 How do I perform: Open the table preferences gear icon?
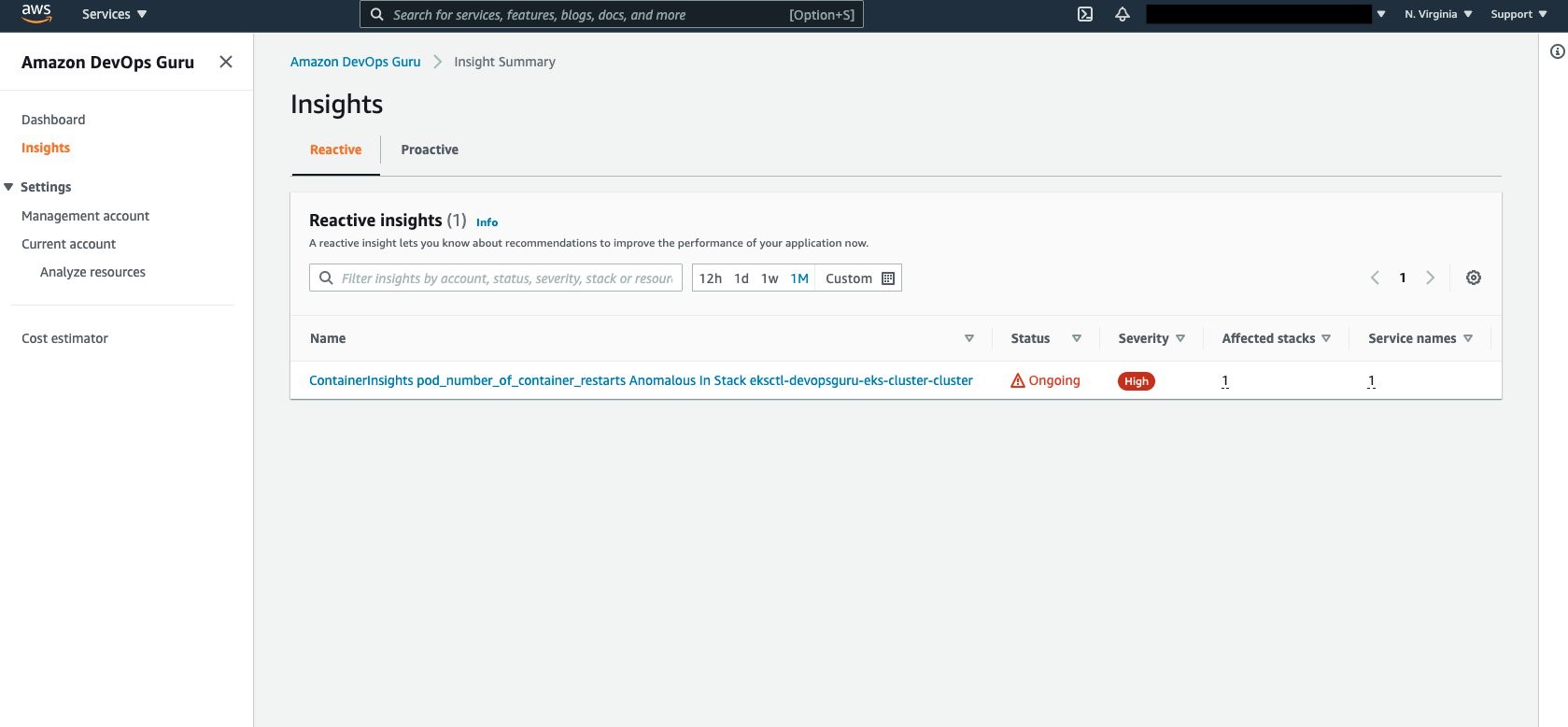(1474, 278)
